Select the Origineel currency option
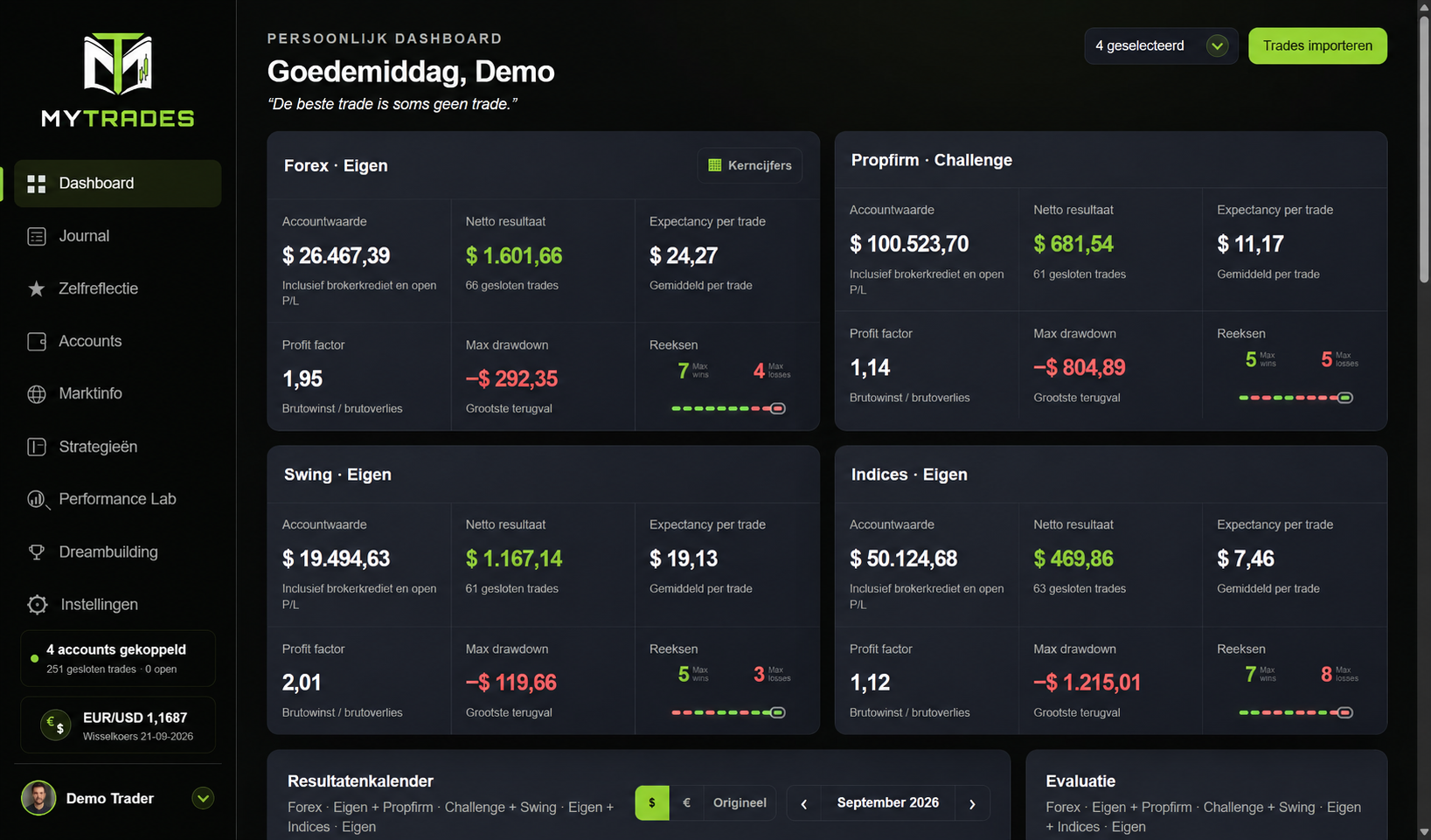Image resolution: width=1431 pixels, height=840 pixels. click(x=740, y=803)
